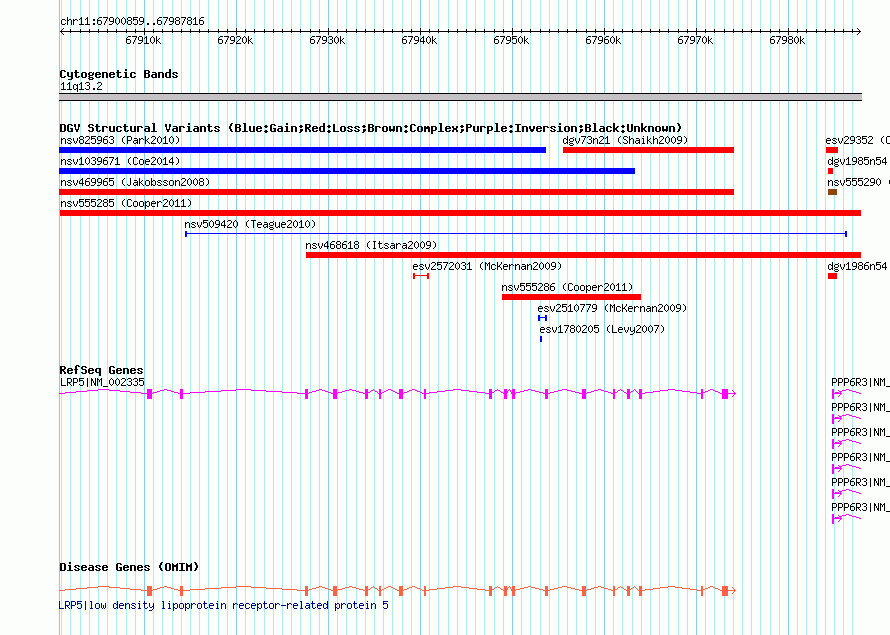This screenshot has width=890, height=635.
Task: Click the 67950k ruler tick label
Action: [x=511, y=40]
